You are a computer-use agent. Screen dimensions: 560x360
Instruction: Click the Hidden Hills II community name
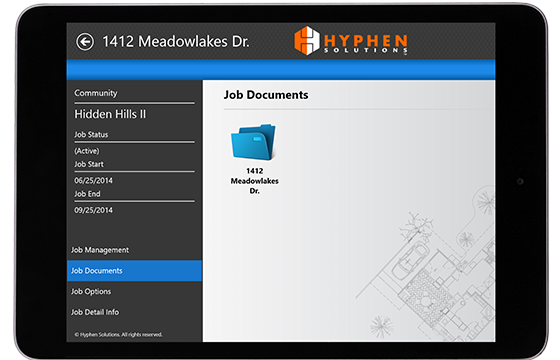110,114
